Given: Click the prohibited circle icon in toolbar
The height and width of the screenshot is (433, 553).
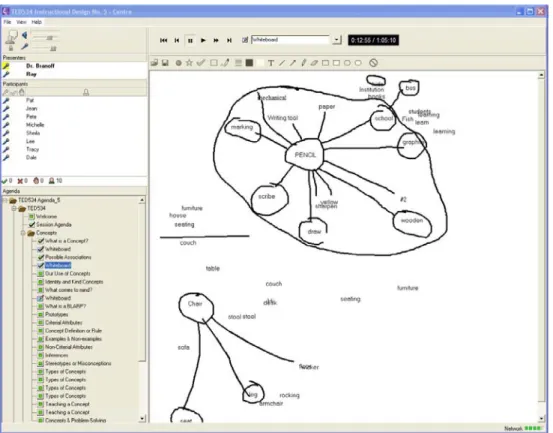Looking at the screenshot, I should 373,63.
